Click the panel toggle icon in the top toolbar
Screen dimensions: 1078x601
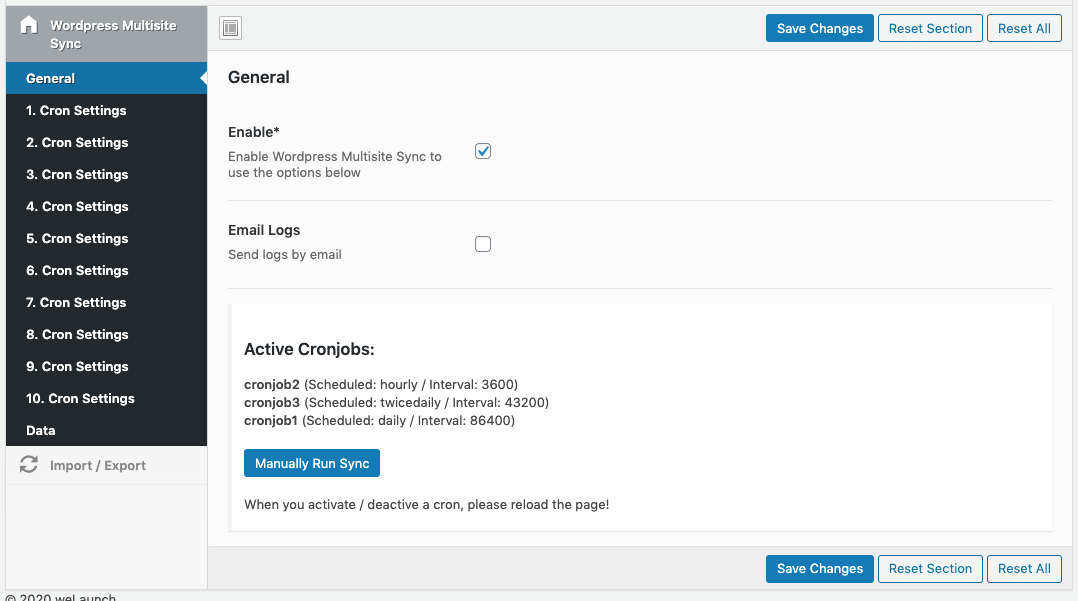point(230,28)
